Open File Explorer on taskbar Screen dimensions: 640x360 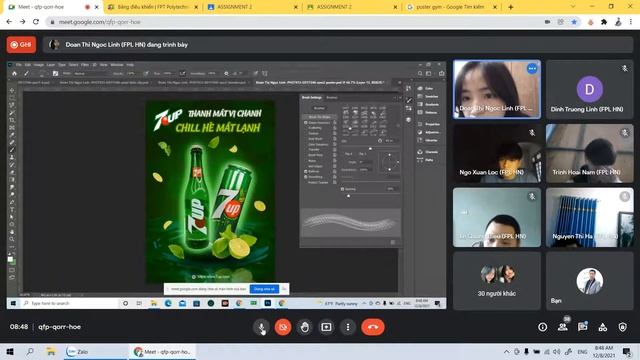coord(51,351)
